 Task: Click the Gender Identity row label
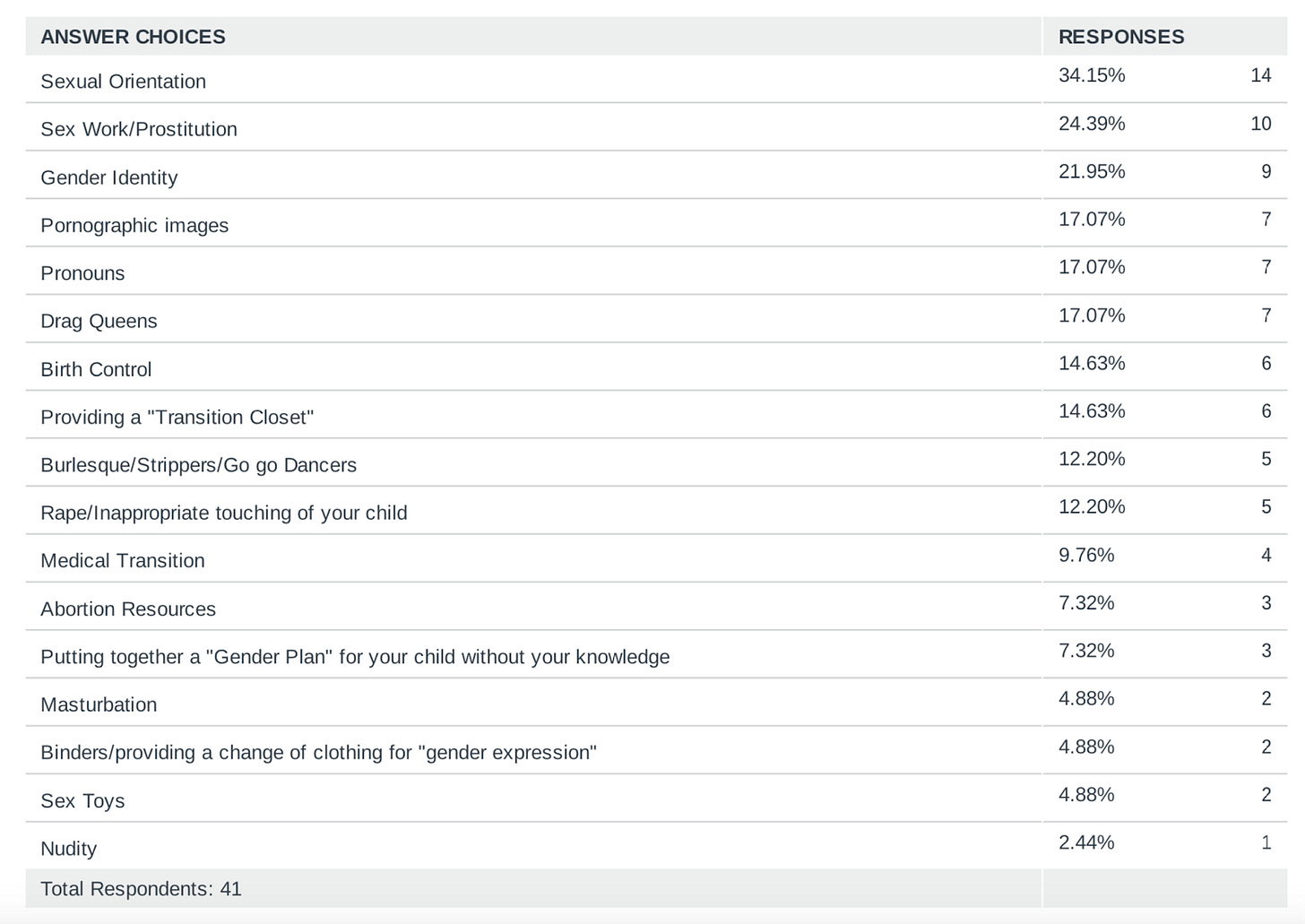(108, 177)
